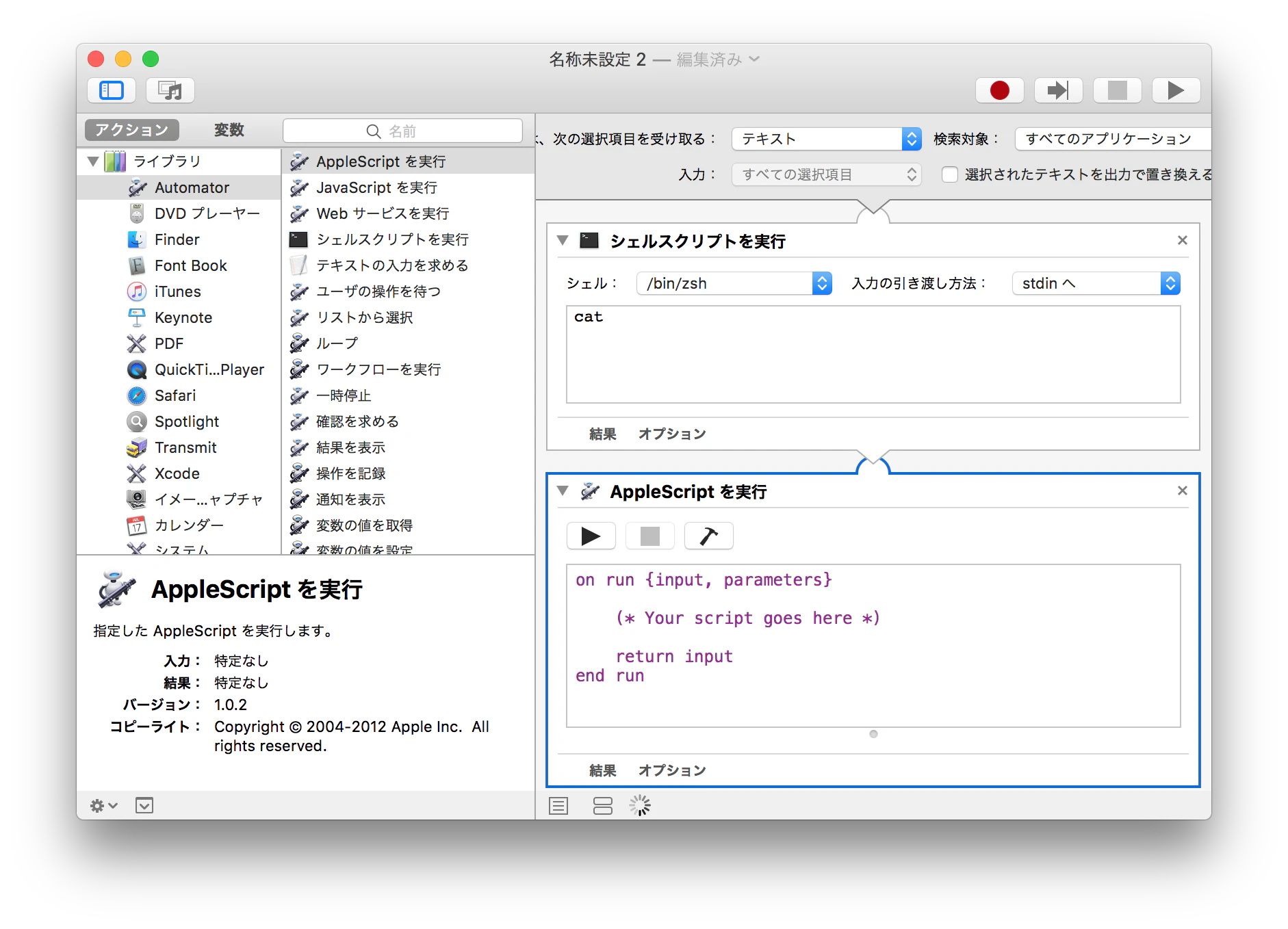
Task: Open the シェル /bin/zsh dropdown
Action: tap(734, 283)
